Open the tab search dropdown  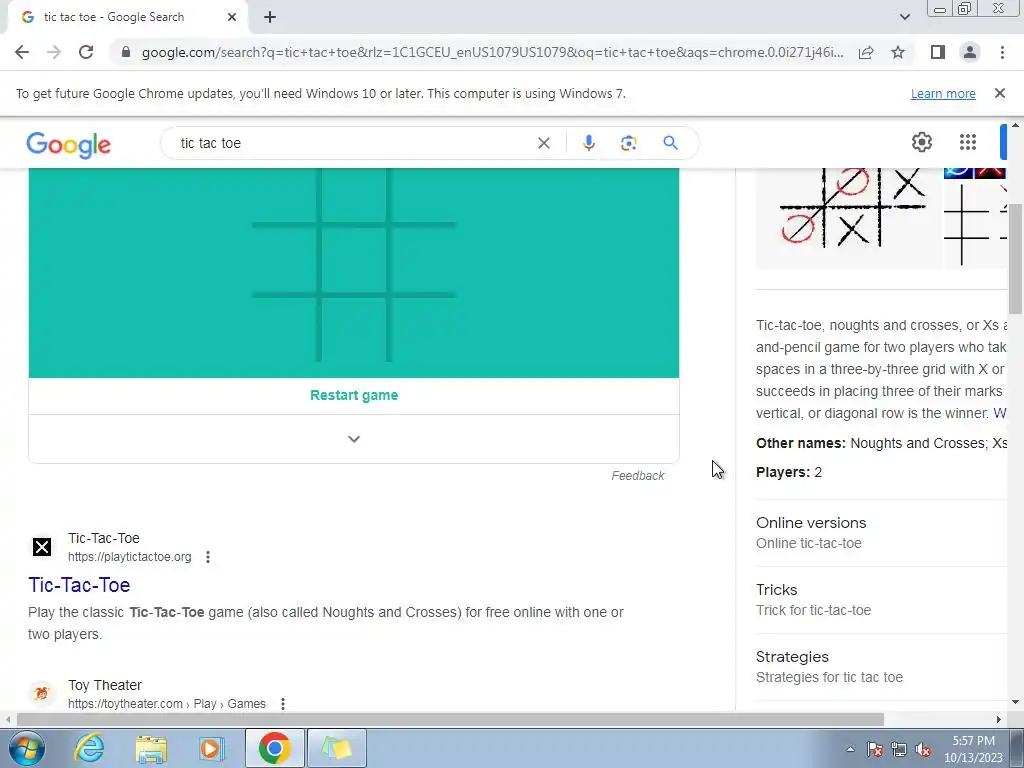pyautogui.click(x=904, y=17)
